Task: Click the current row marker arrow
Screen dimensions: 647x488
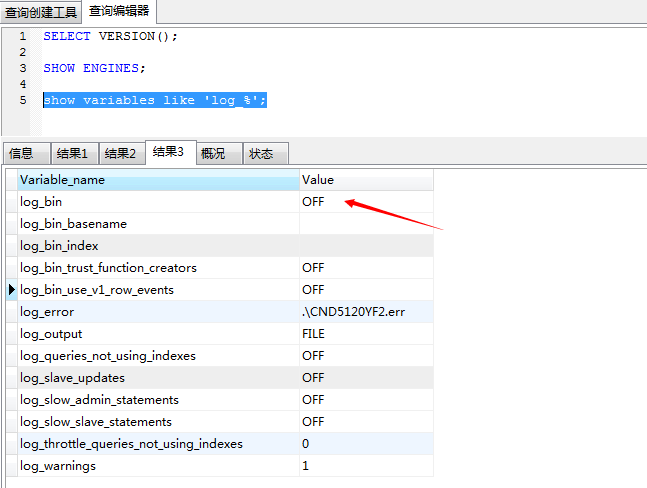Action: (x=12, y=290)
